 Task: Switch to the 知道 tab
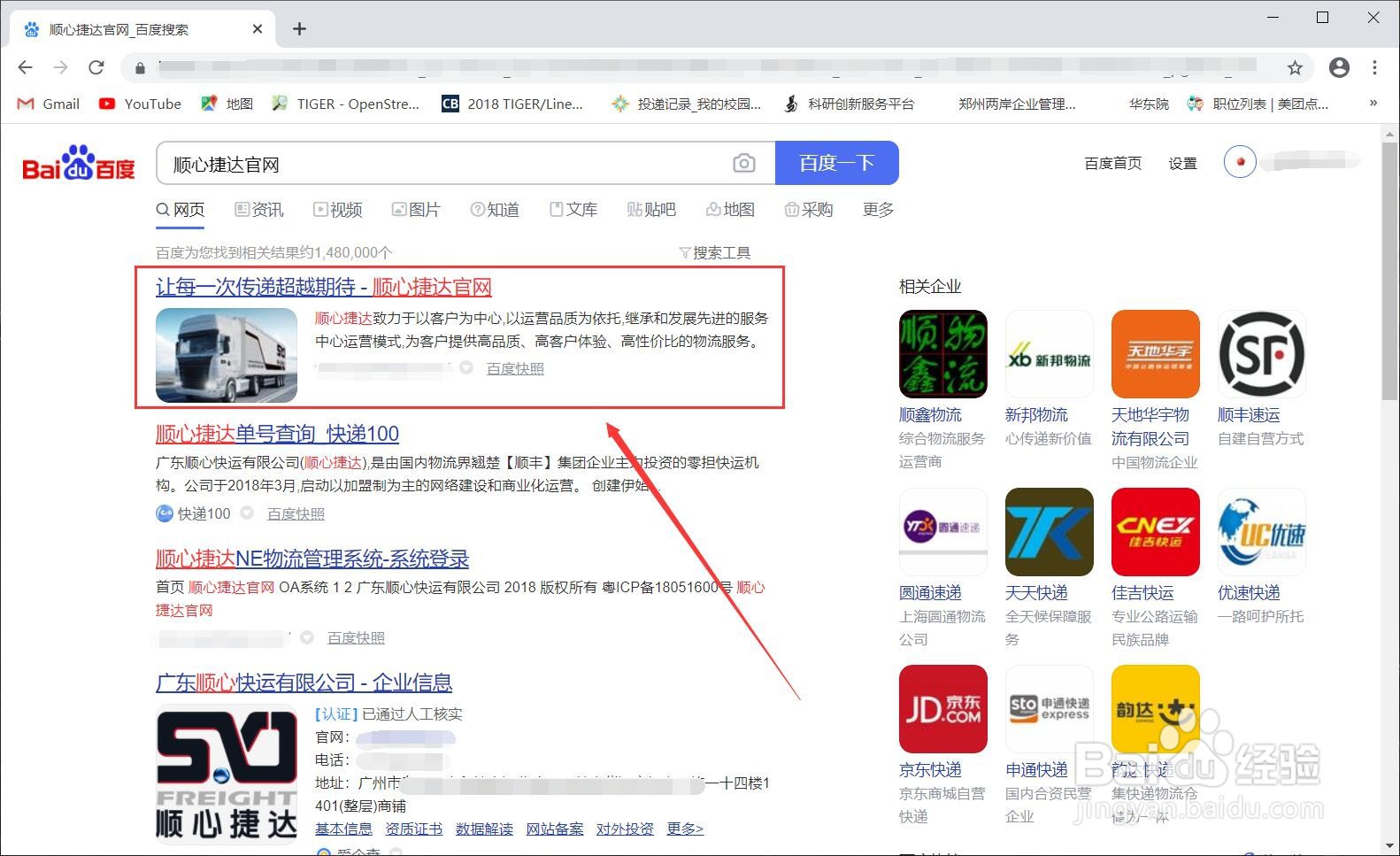pos(495,210)
